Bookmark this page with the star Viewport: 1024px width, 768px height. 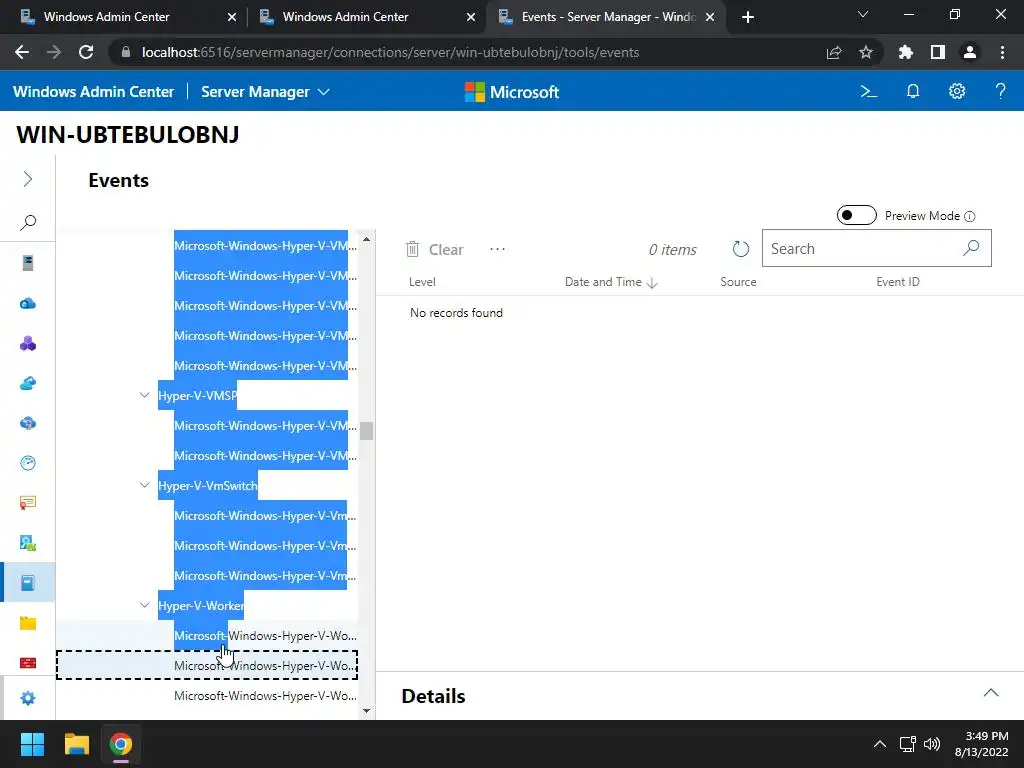pyautogui.click(x=865, y=52)
